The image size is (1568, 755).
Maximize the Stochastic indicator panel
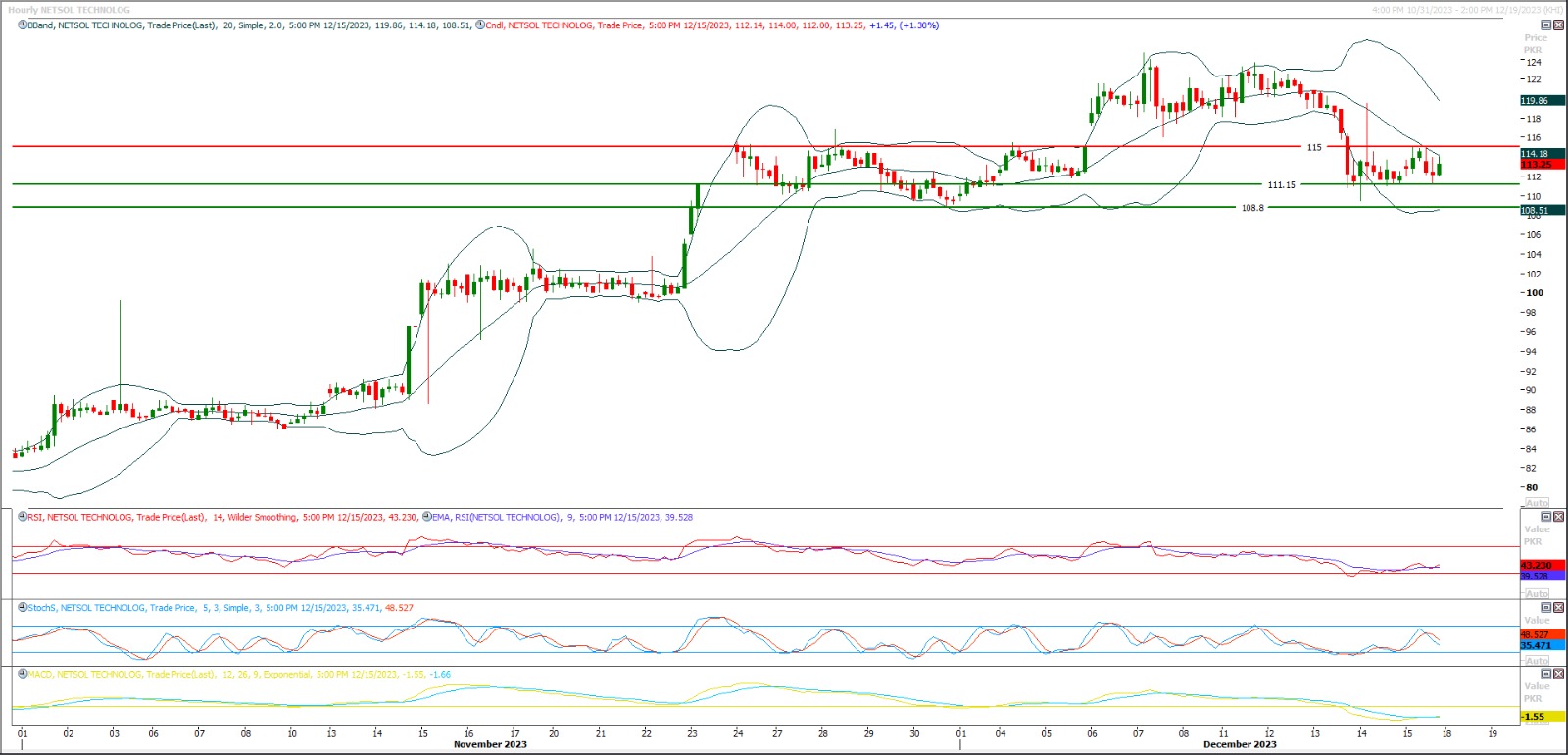1546,608
